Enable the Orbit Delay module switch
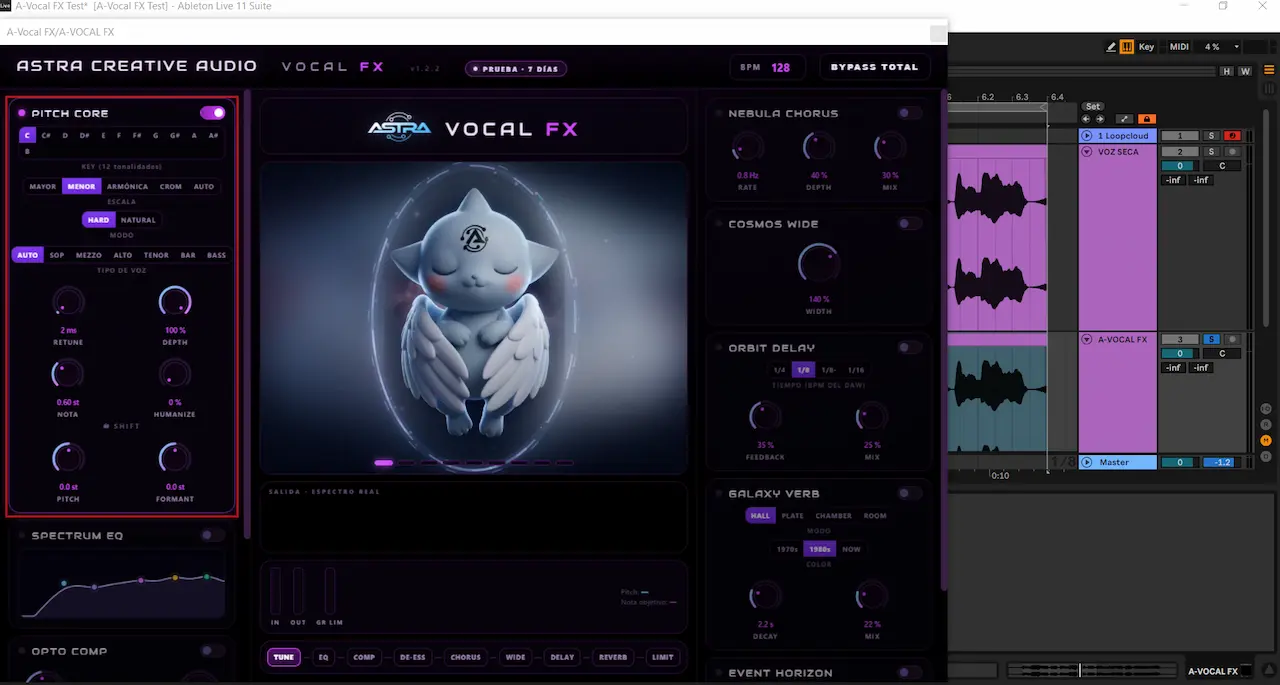The image size is (1280, 685). pyautogui.click(x=910, y=348)
